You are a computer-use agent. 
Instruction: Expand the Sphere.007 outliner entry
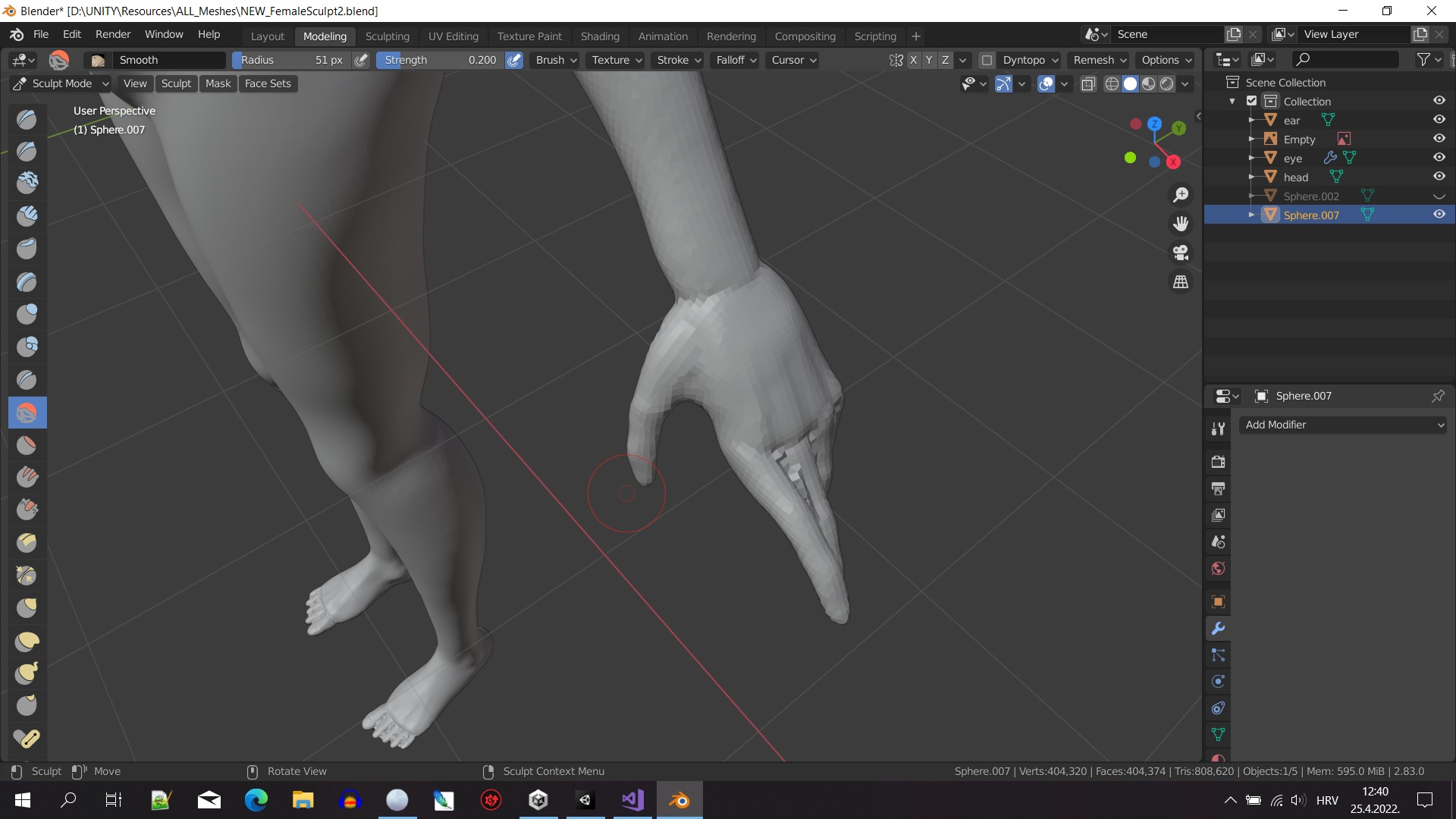[x=1251, y=215]
